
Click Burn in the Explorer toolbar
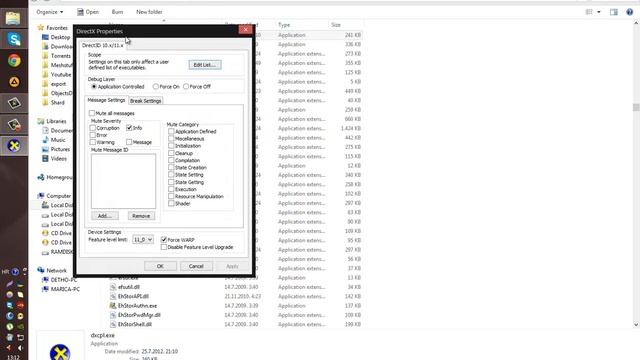point(117,12)
